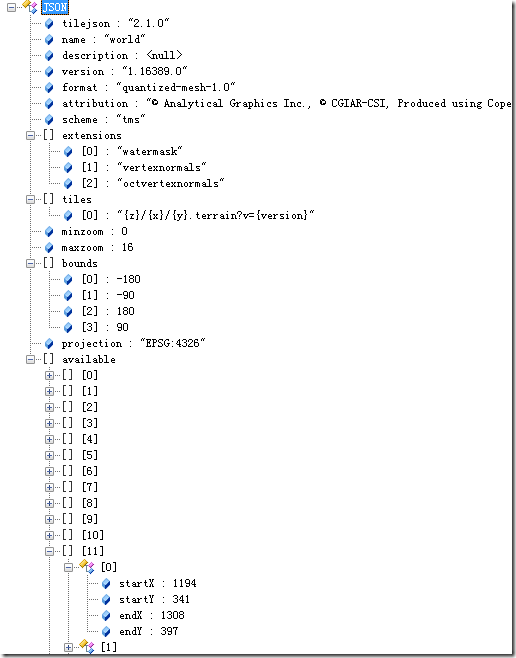Click the cube icon beside projection
The image size is (516, 658).
click(x=49, y=343)
